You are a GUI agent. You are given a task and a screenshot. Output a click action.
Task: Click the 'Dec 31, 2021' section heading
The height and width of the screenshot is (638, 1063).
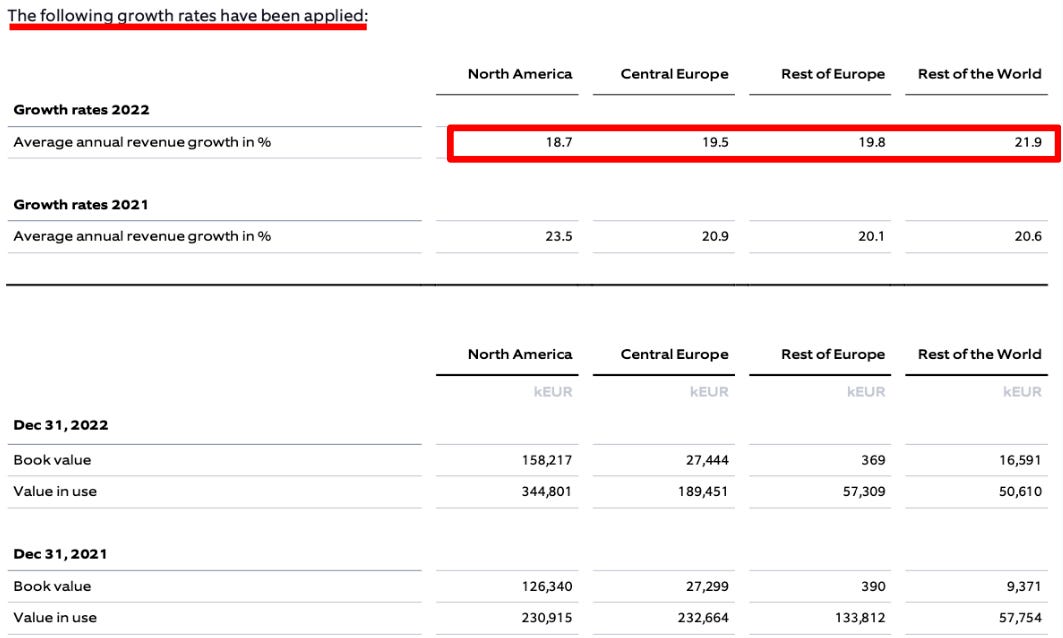[60, 555]
